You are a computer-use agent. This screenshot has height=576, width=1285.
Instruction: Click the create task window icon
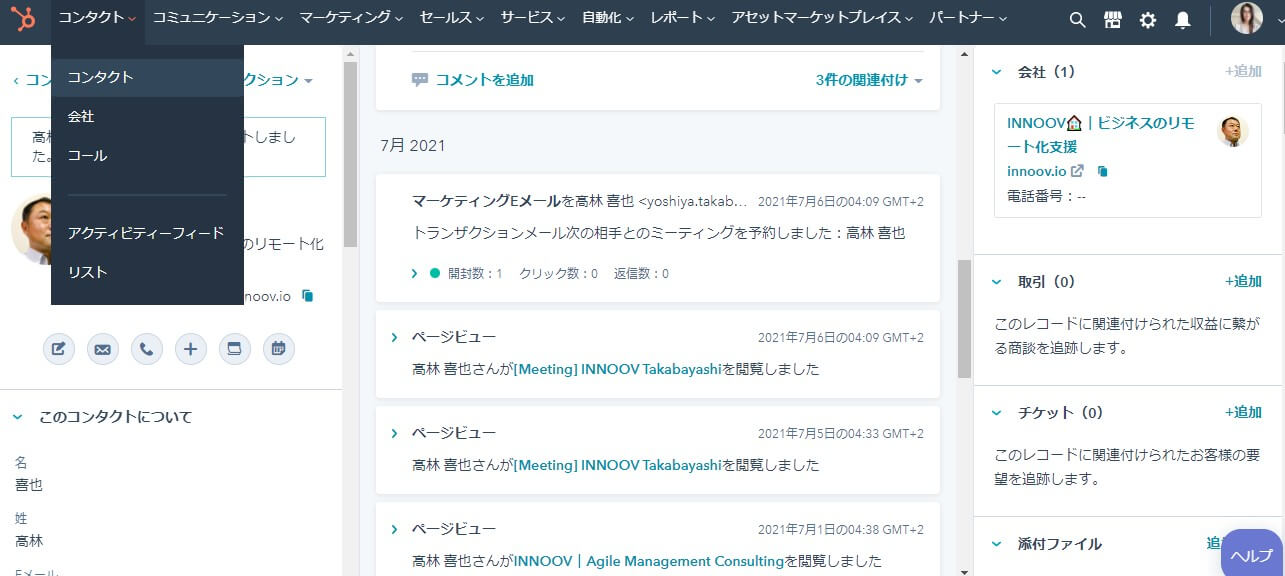click(235, 349)
